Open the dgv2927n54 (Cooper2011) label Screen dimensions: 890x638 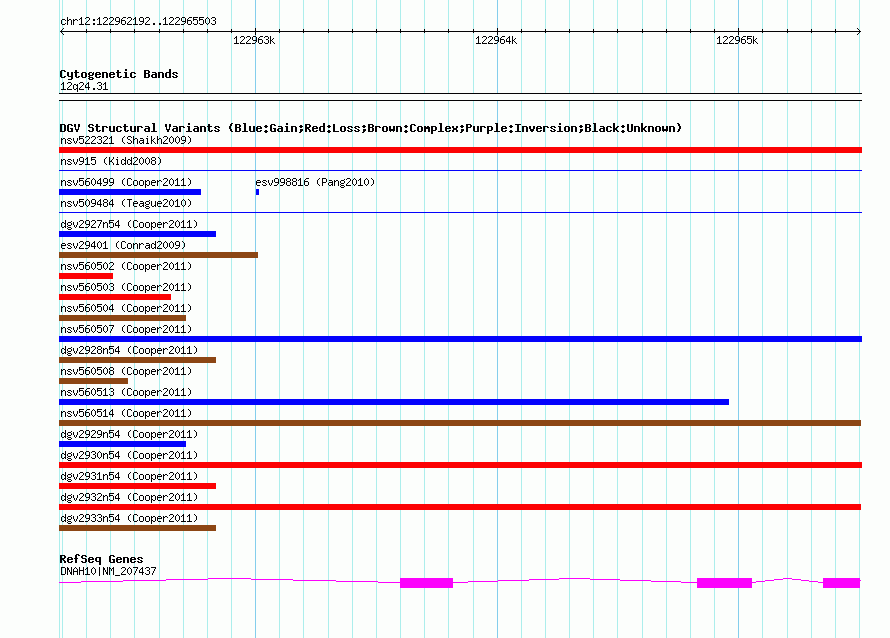click(x=129, y=224)
